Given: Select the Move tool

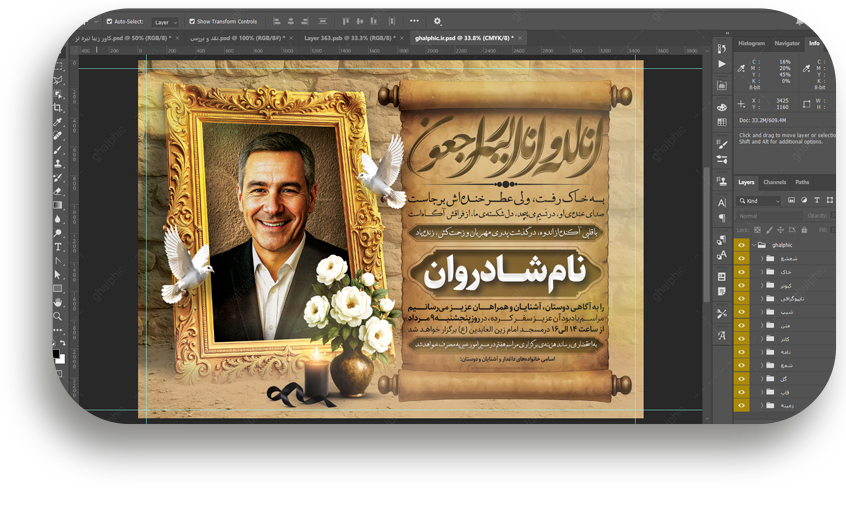Looking at the screenshot, I should (59, 51).
